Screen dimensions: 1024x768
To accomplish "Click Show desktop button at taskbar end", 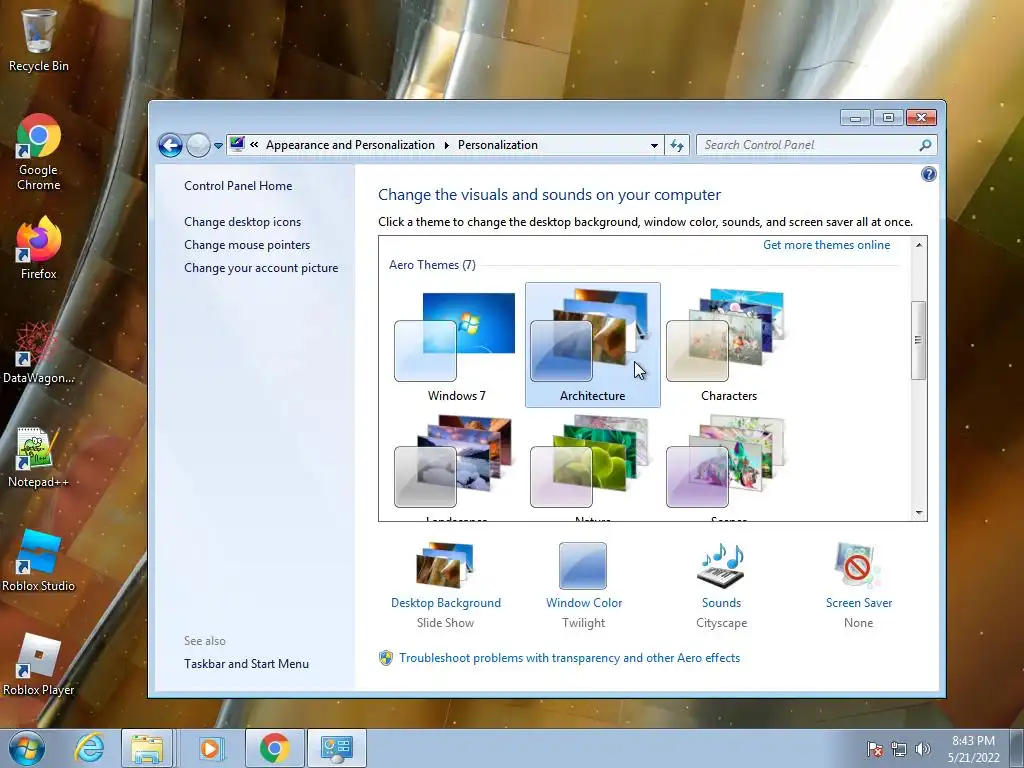I will [1017, 748].
